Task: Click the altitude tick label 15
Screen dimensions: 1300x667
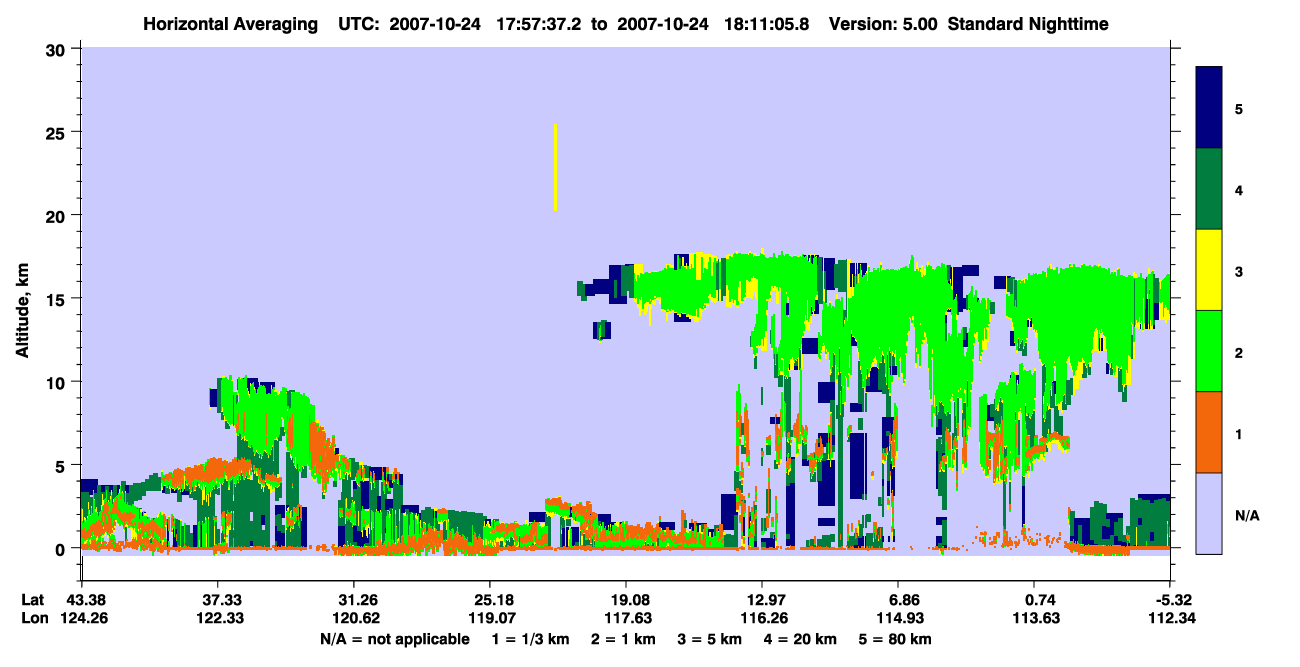Action: [57, 299]
